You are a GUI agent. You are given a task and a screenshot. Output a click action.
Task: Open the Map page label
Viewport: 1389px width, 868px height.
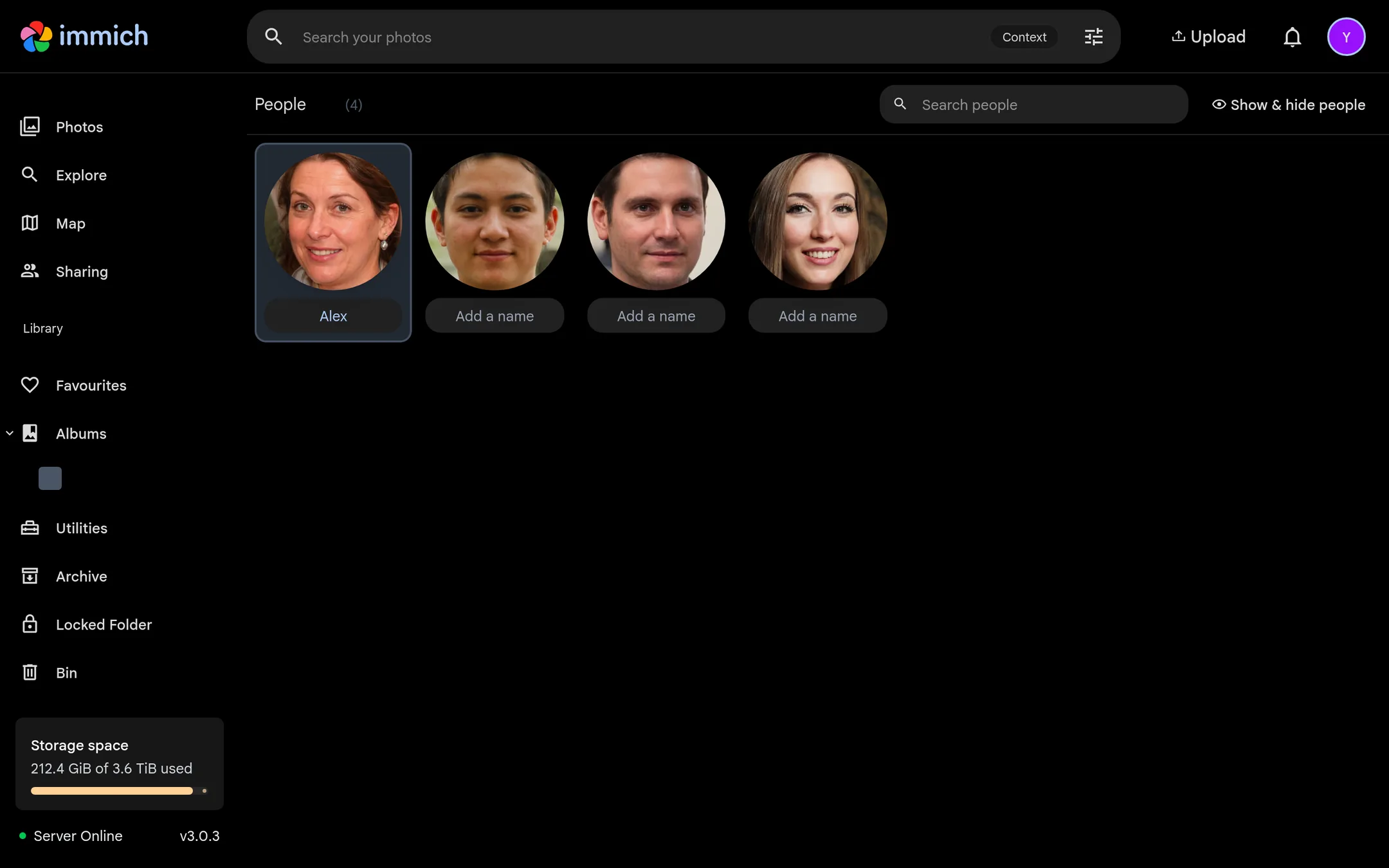(71, 223)
